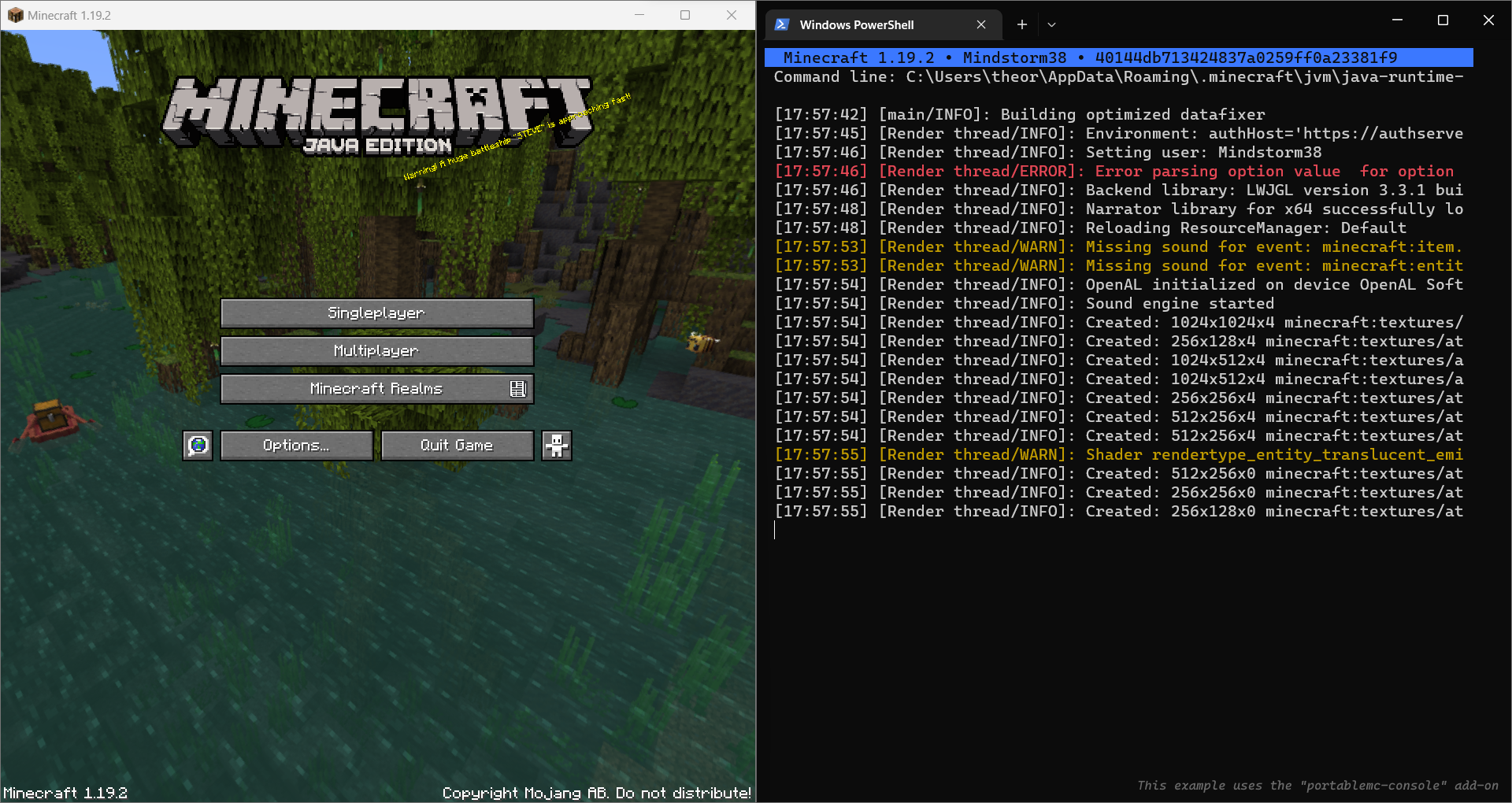Click 'Backend library: LWJGL version' log line
The width and height of the screenshot is (1512, 803).
(x=1119, y=190)
